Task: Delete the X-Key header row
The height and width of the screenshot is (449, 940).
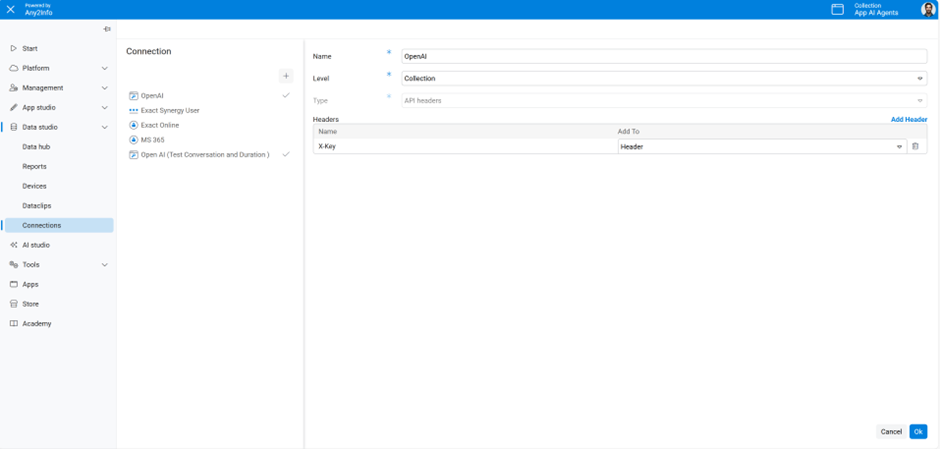Action: (915, 147)
